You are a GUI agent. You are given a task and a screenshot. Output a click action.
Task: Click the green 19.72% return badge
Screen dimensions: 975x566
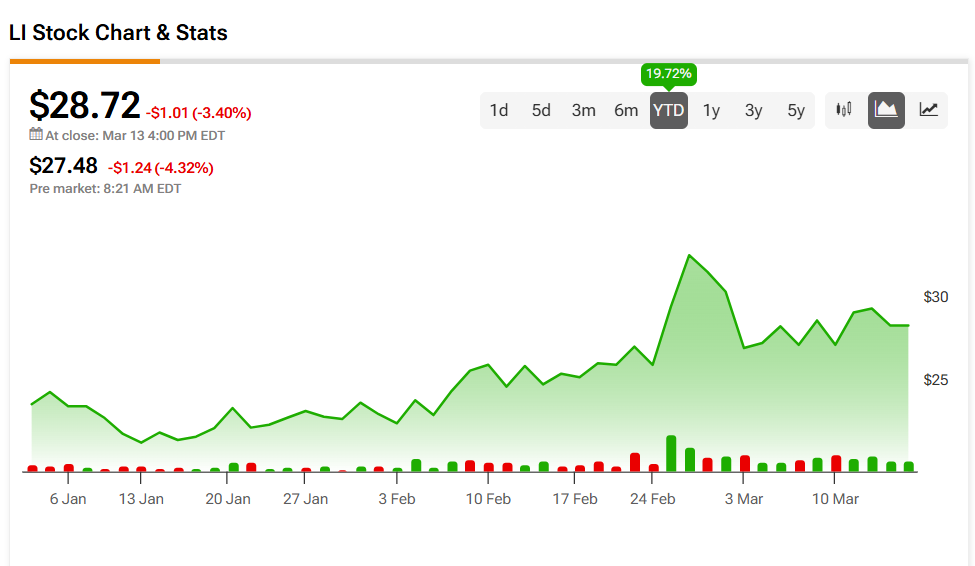(669, 74)
